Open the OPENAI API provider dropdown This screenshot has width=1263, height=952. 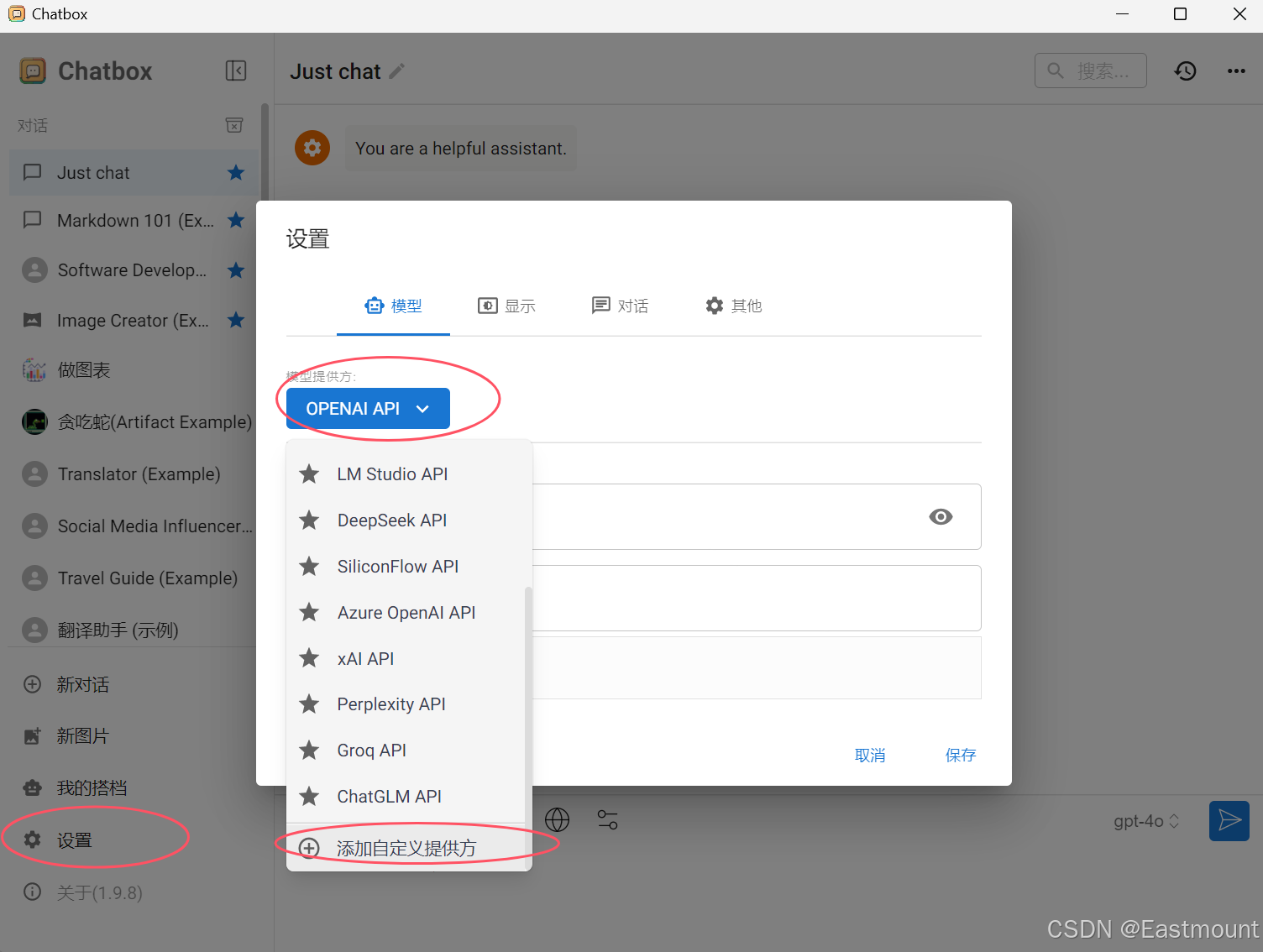[x=368, y=409]
